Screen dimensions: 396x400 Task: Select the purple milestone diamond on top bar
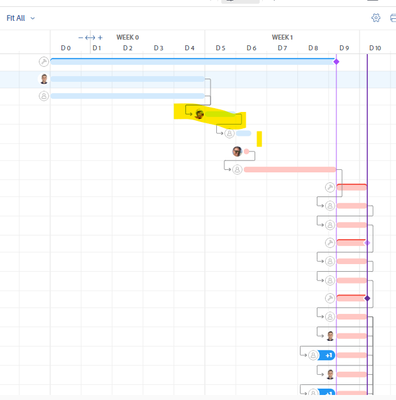click(336, 62)
